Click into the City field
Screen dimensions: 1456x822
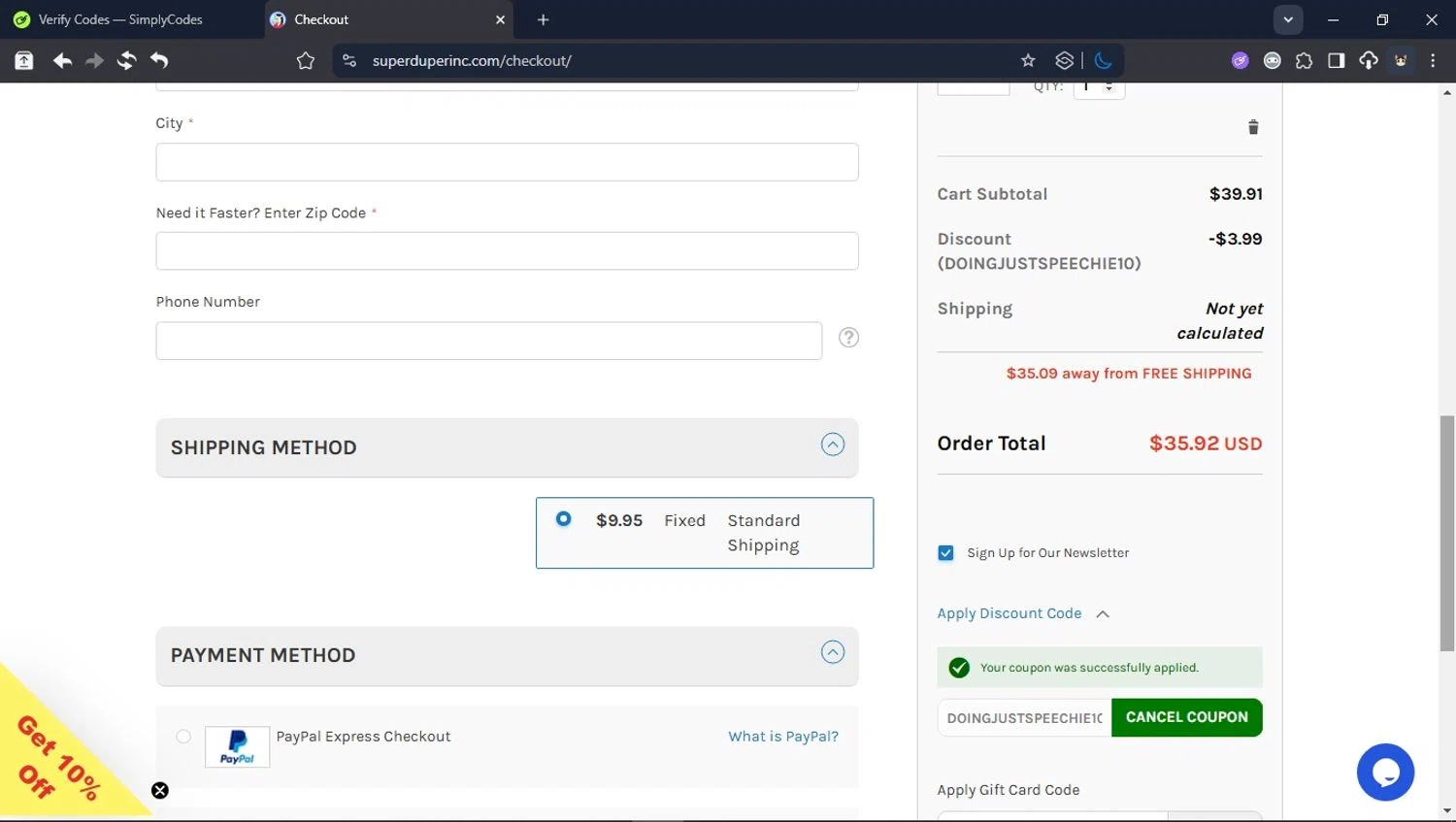tap(507, 162)
